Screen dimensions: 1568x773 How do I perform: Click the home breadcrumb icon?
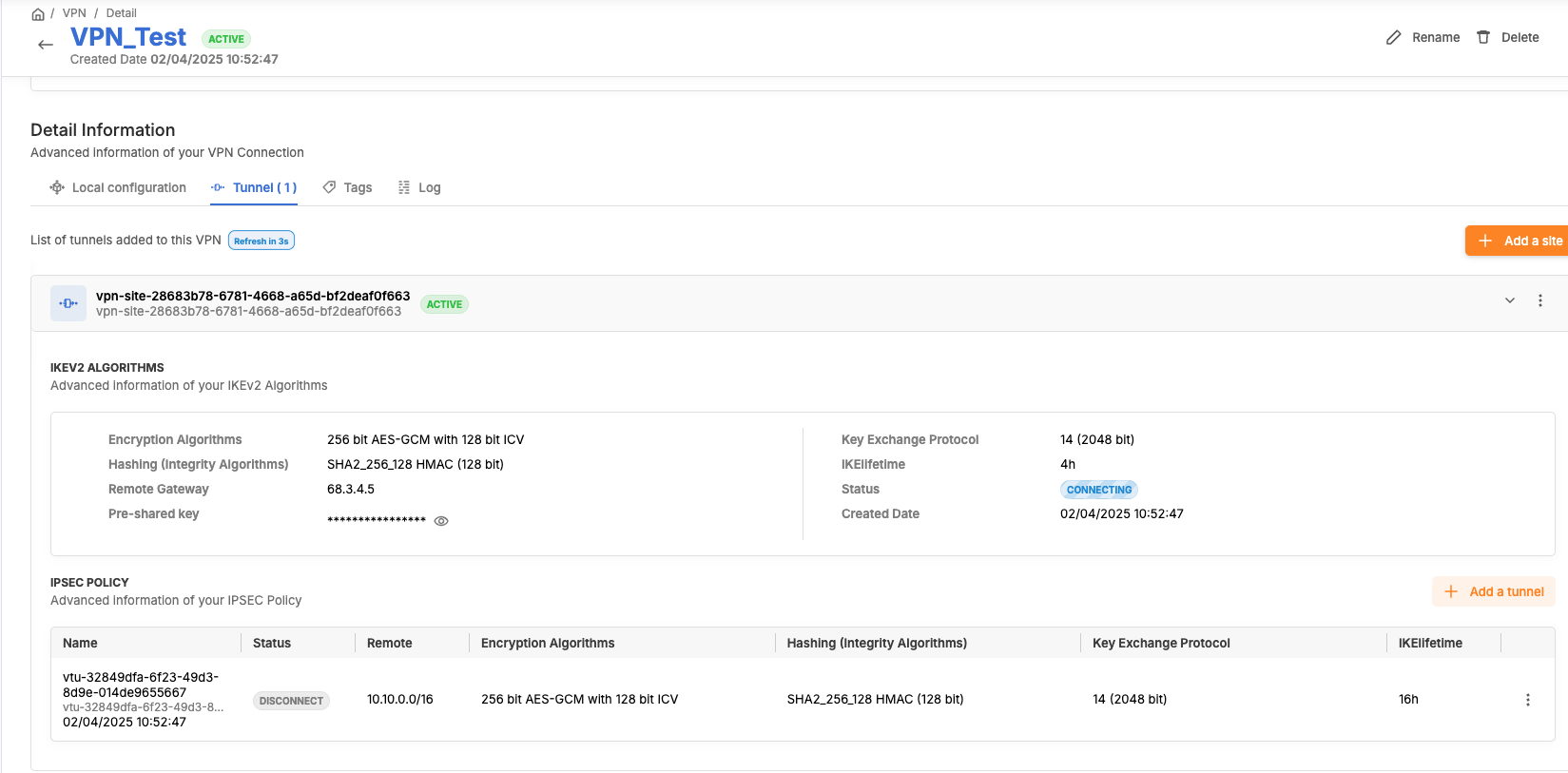[x=38, y=14]
